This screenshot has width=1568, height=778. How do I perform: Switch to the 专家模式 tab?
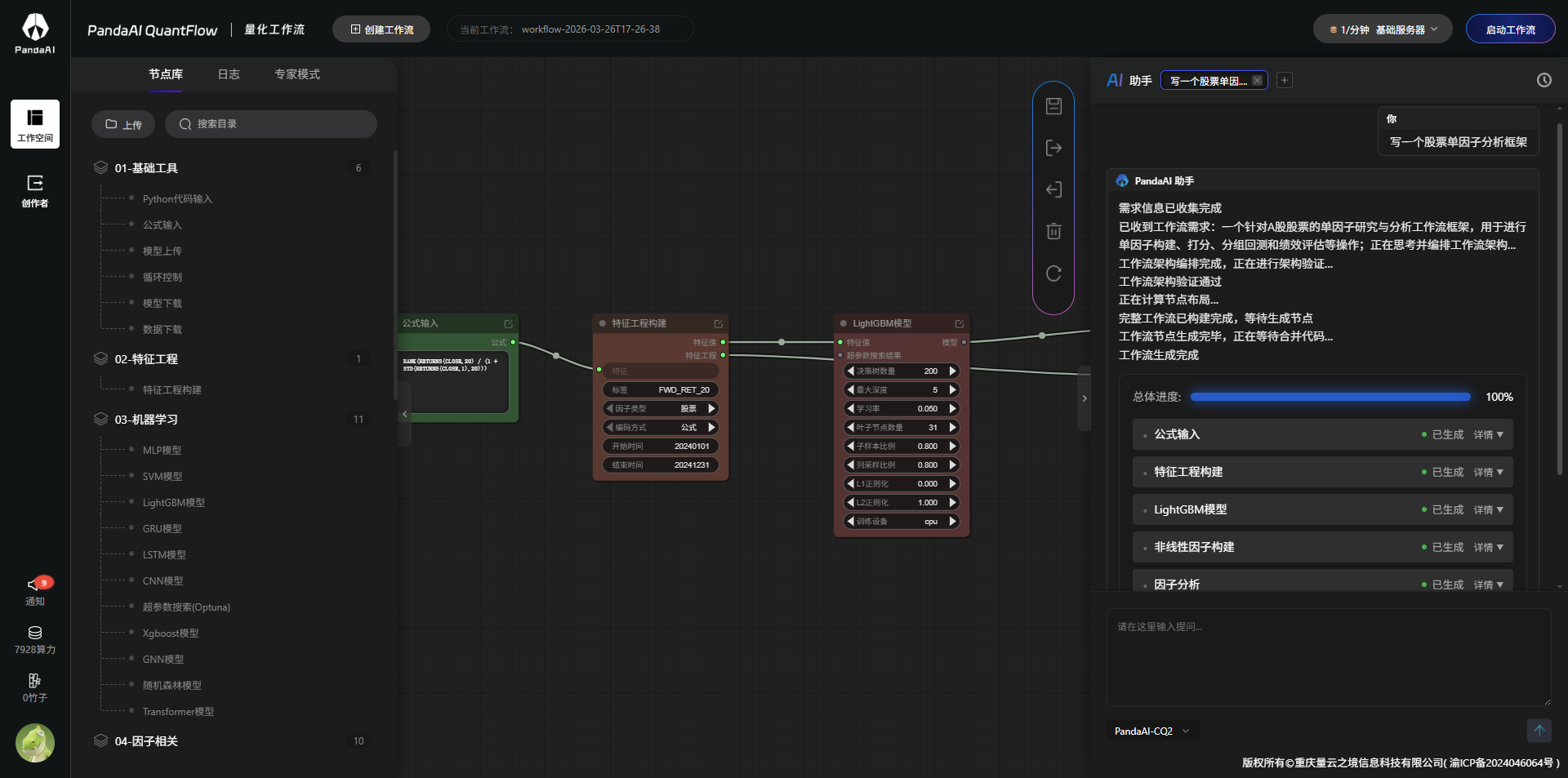pos(297,74)
